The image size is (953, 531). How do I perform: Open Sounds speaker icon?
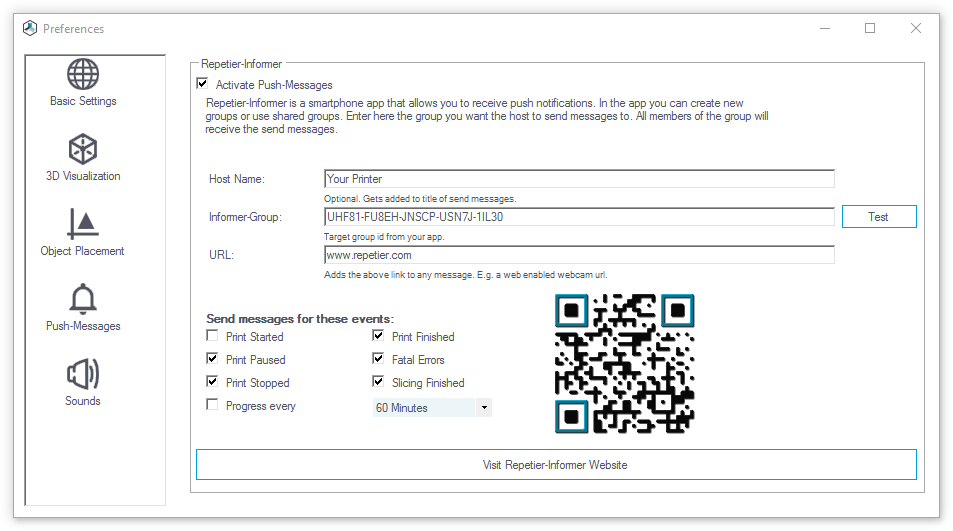point(83,374)
